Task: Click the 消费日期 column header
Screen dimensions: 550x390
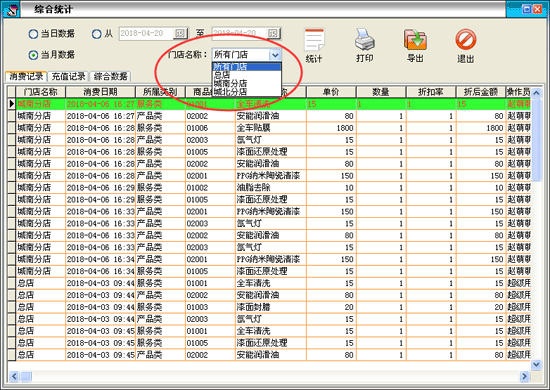Action: tap(100, 92)
